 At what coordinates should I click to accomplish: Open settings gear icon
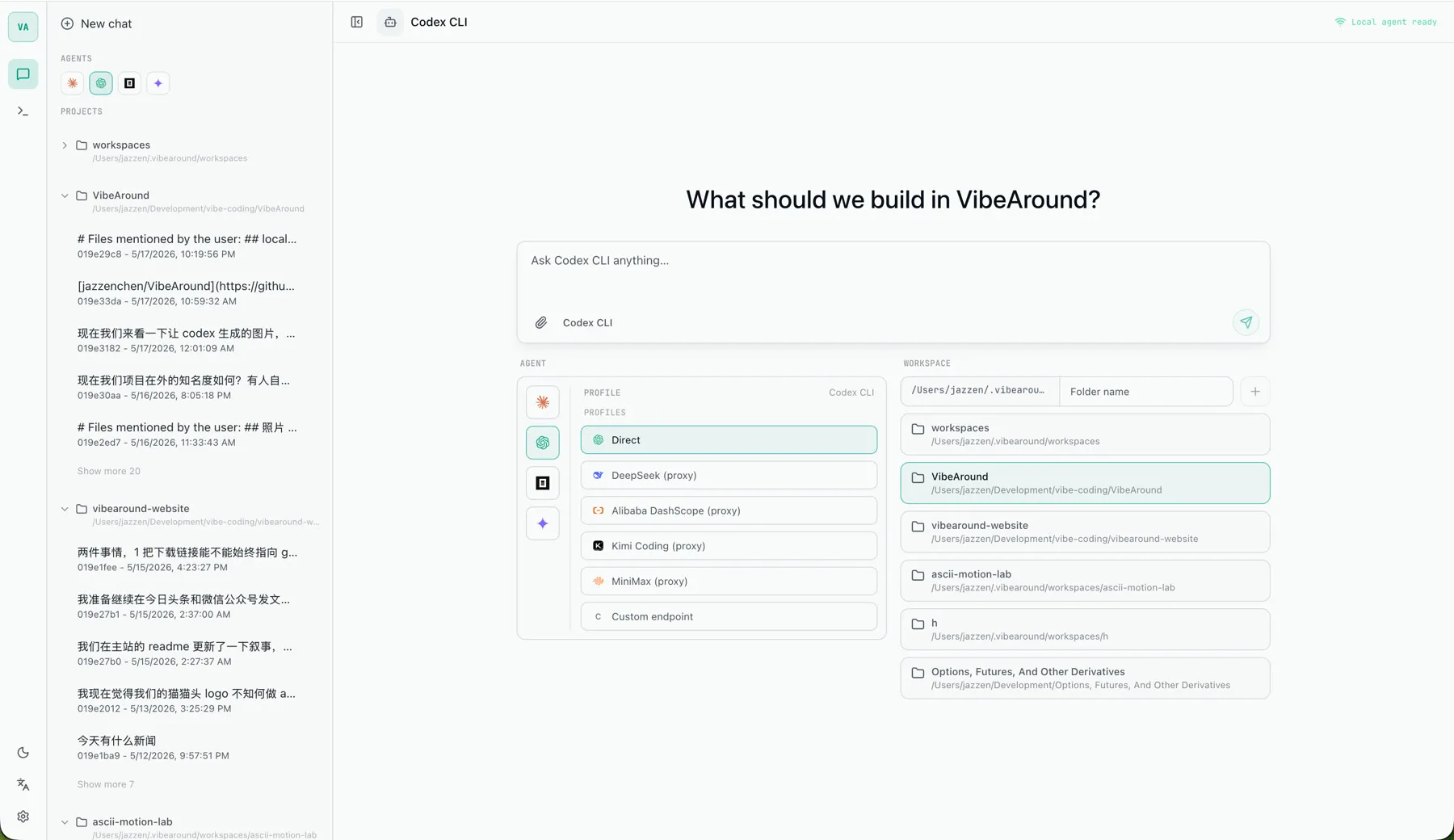click(23, 817)
